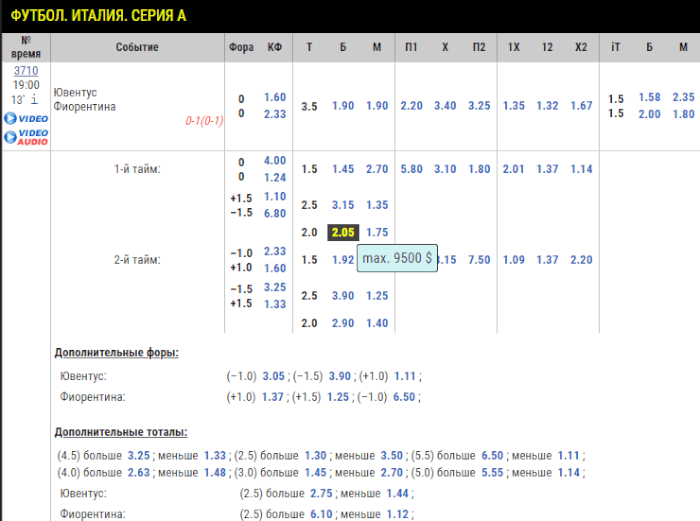Pick Juventus win П1 odds 2.20
The height and width of the screenshot is (521, 700).
(411, 106)
